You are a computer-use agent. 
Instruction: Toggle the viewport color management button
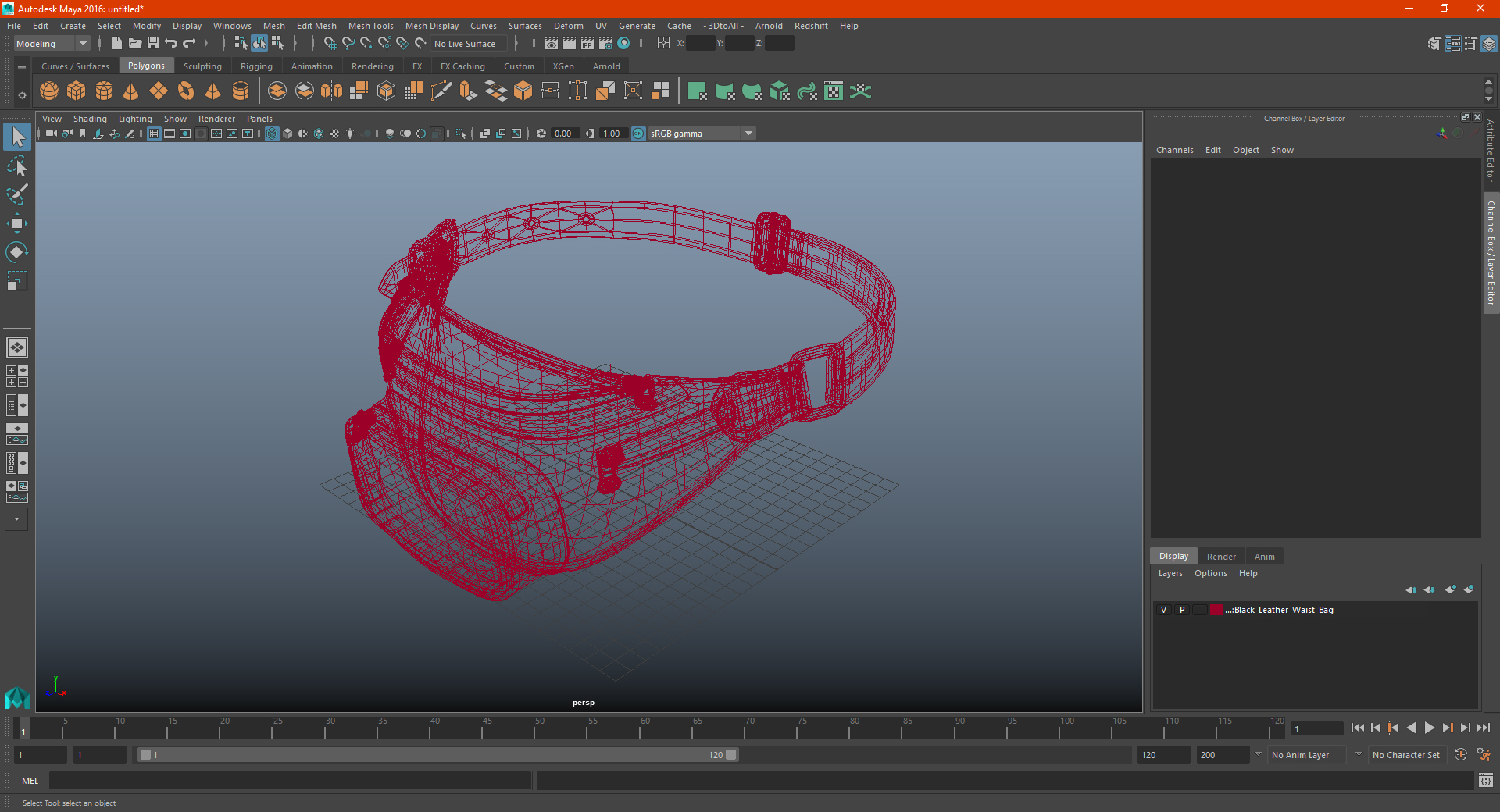click(x=638, y=134)
